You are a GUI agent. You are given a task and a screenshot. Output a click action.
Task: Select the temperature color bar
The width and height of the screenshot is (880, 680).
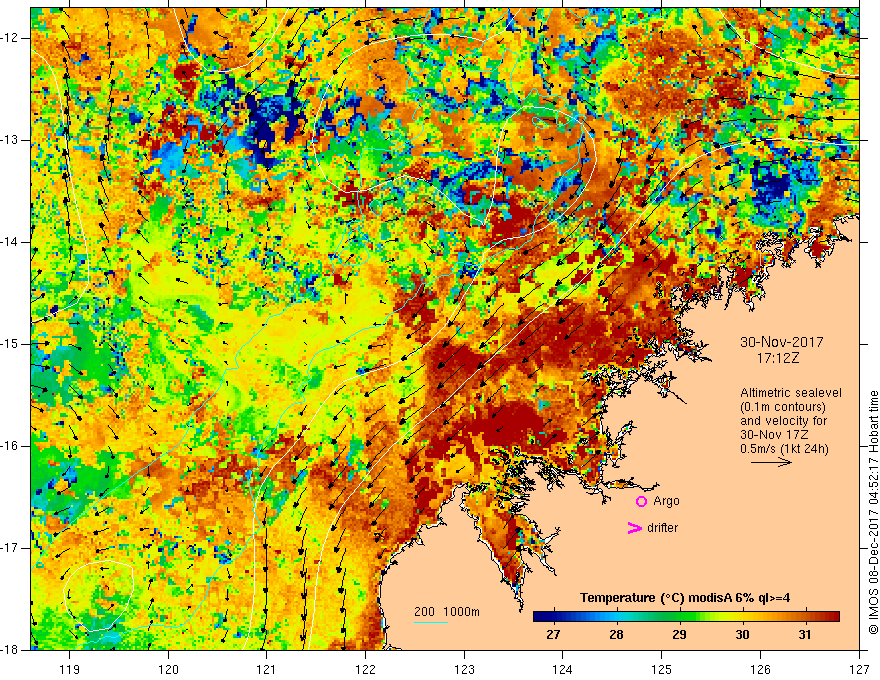click(686, 617)
